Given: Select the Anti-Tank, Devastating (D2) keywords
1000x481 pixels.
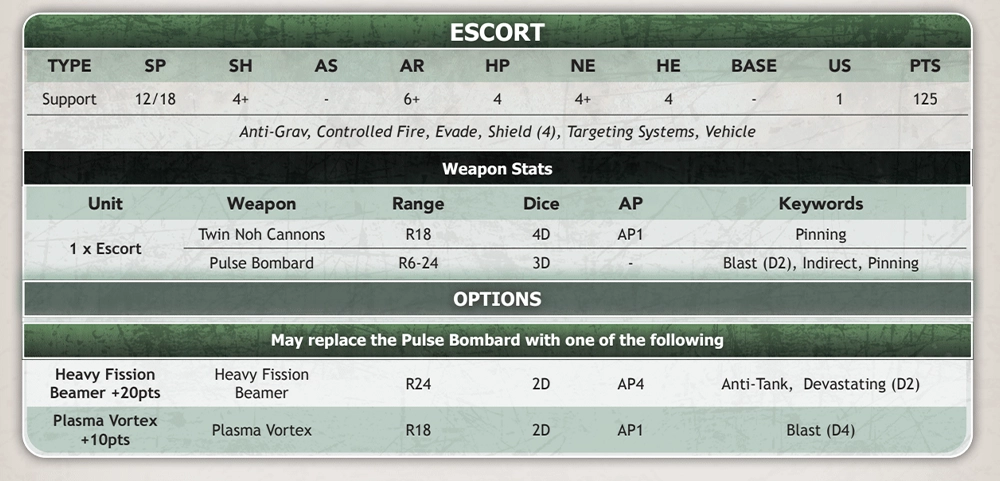Looking at the screenshot, I should click(x=821, y=384).
